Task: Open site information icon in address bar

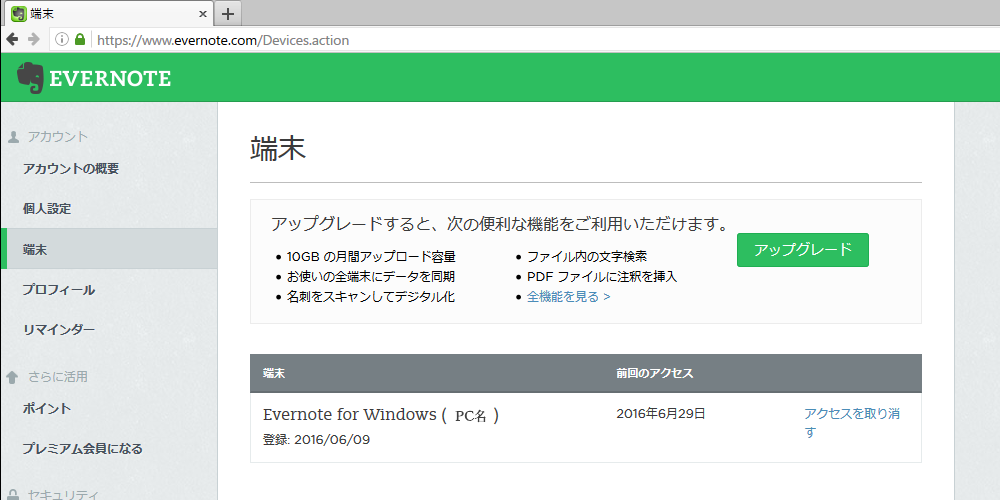Action: coord(62,40)
